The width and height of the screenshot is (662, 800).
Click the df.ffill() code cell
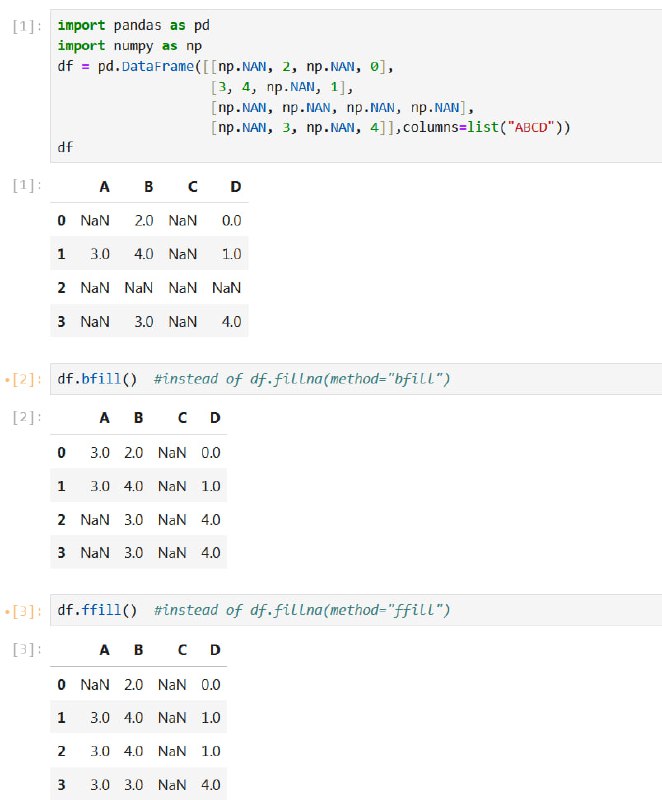tap(356, 610)
